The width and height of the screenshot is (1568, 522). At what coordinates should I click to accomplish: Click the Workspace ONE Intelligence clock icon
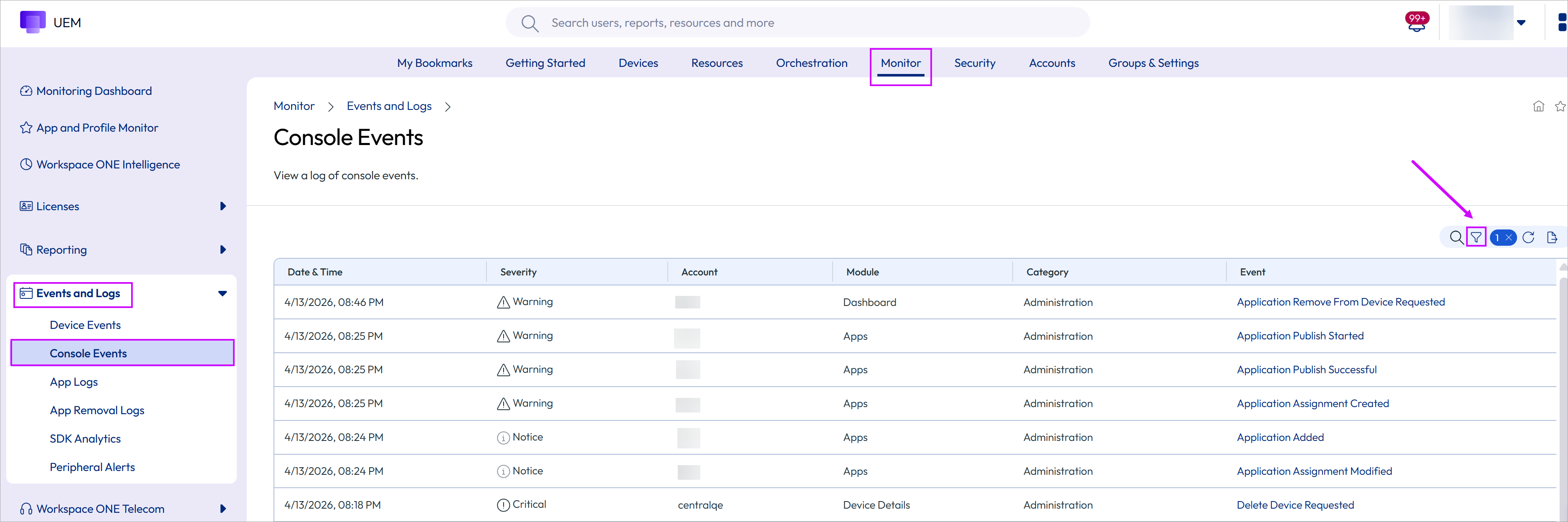pyautogui.click(x=26, y=165)
